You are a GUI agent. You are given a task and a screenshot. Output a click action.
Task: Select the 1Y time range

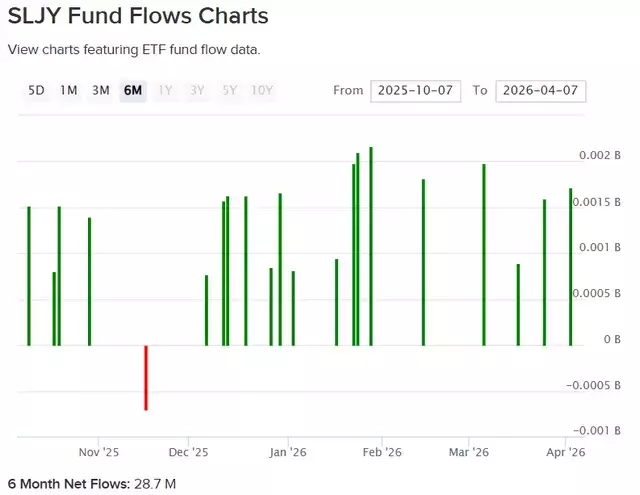(x=166, y=90)
